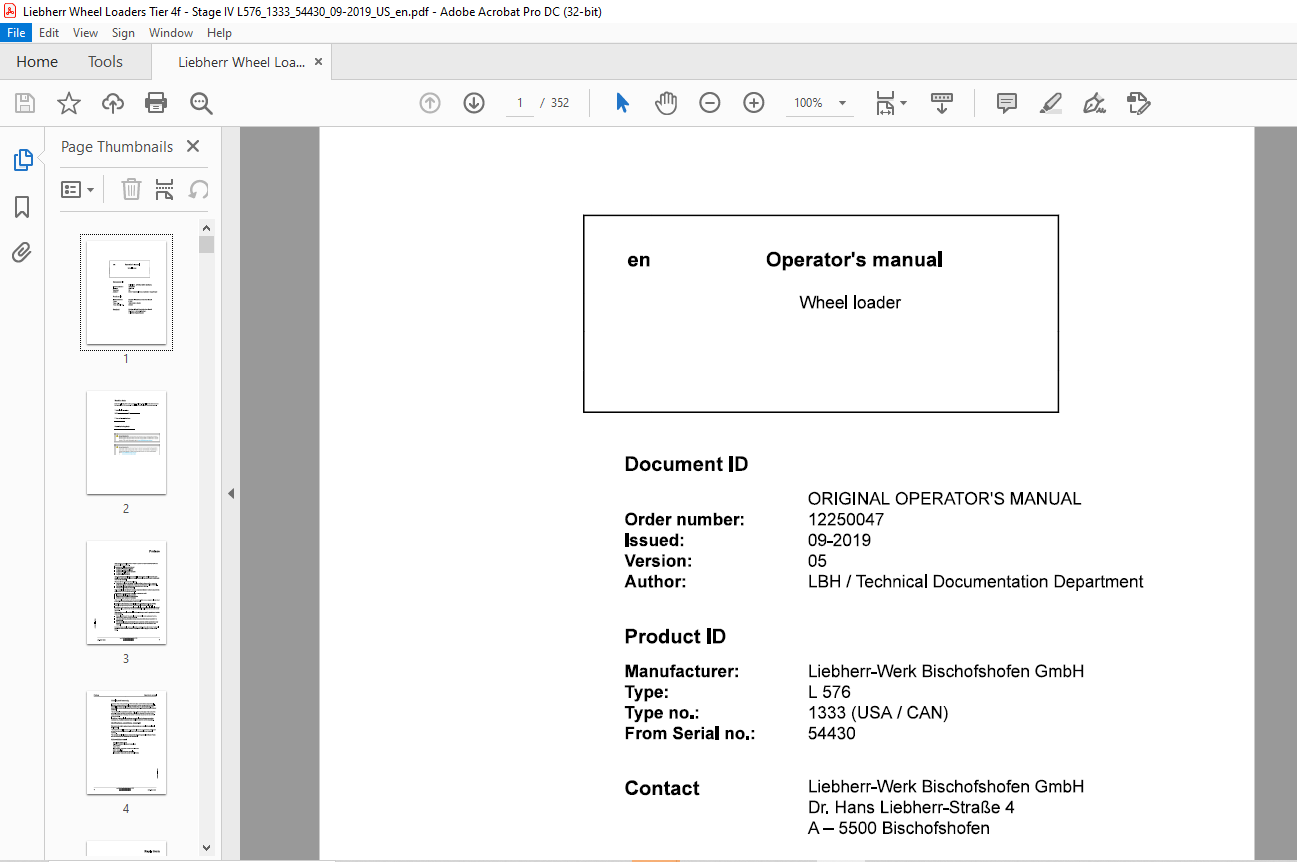This screenshot has height=862, width=1297.
Task: Click the Operator's manual heading
Action: coord(854,260)
